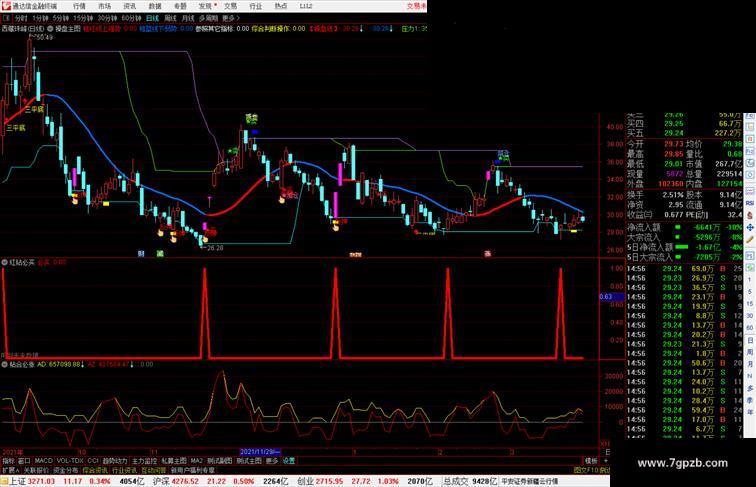This screenshot has height=487, width=756.
Task: Open the 交易 menu
Action: coord(230,6)
